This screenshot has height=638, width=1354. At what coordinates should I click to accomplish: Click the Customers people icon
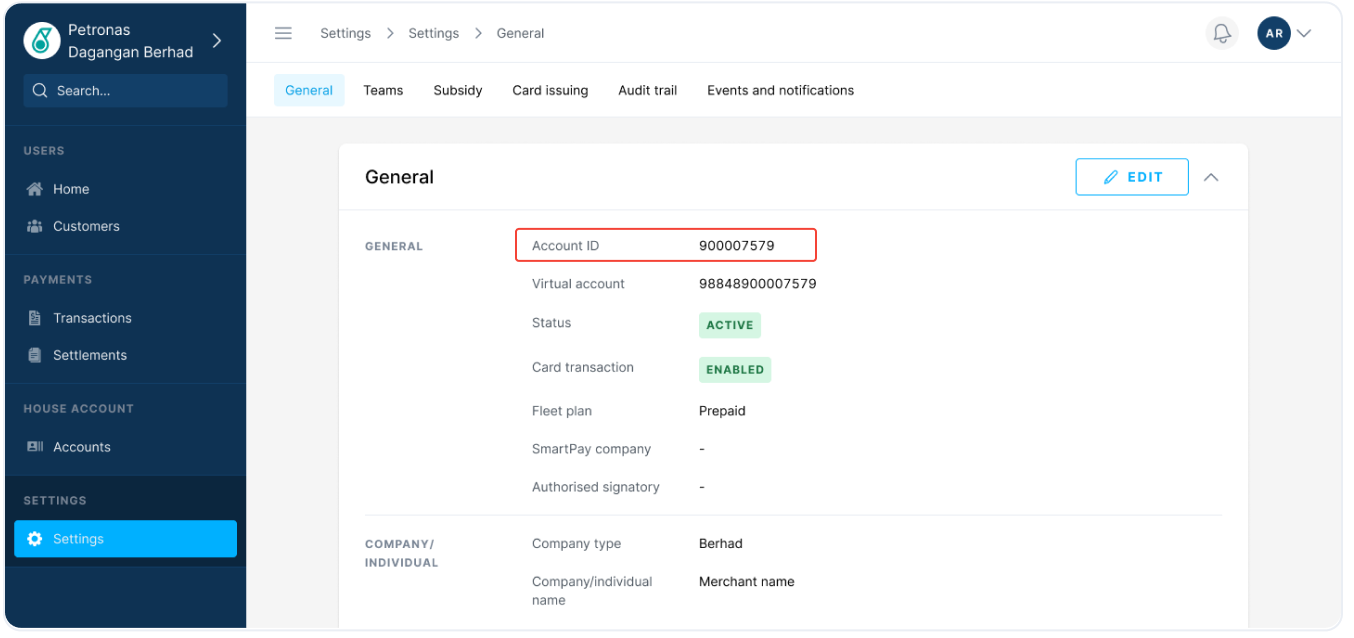[x=35, y=226]
